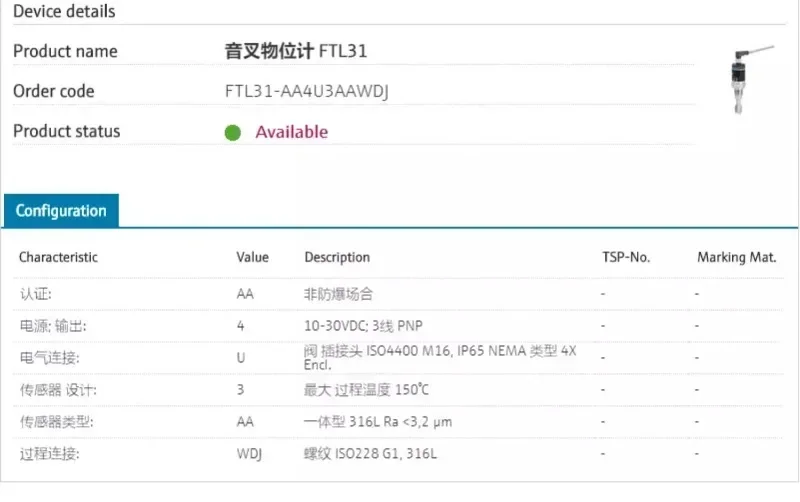
Task: Click the Marking Mat. column header
Action: click(x=737, y=257)
